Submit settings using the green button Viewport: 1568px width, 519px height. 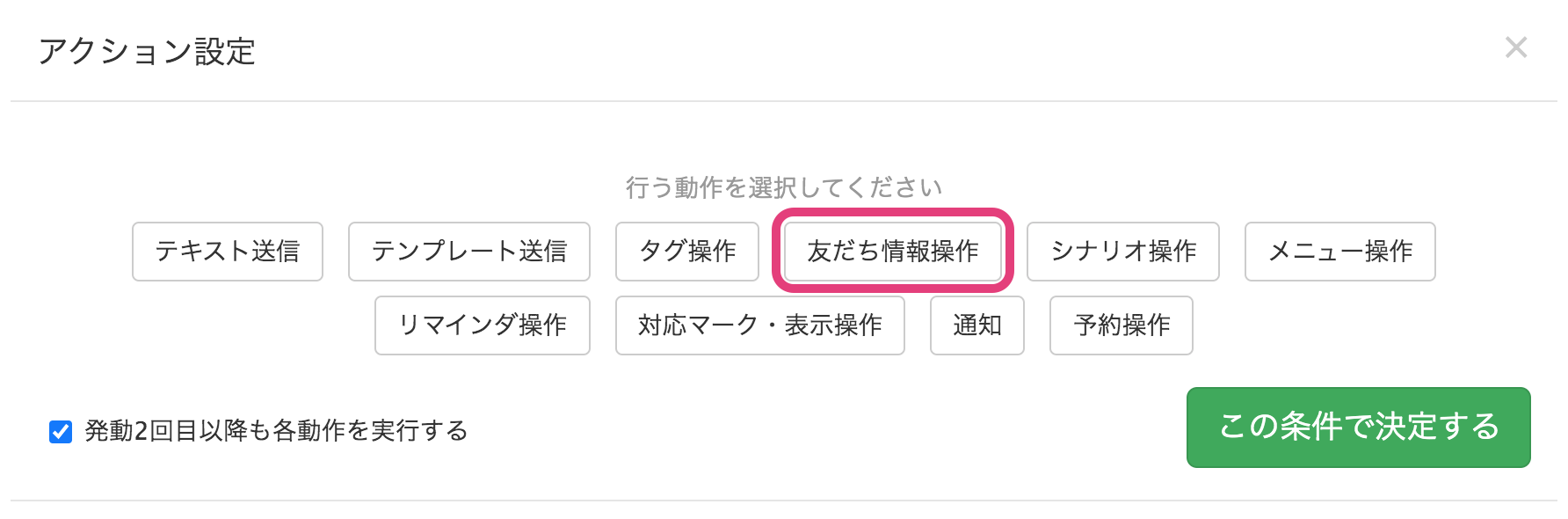coord(1359,428)
